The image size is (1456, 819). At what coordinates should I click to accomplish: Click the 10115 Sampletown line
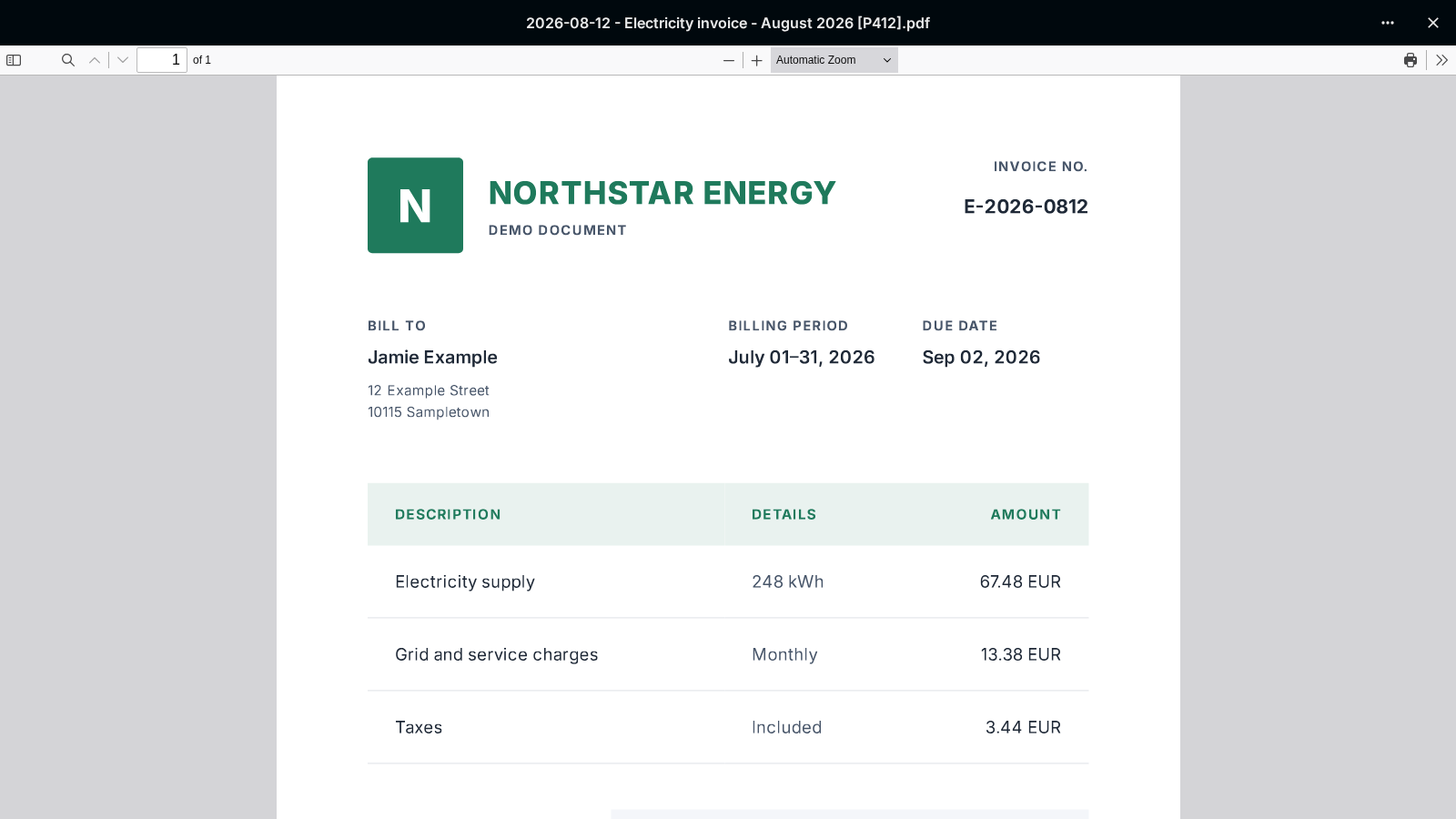click(429, 412)
